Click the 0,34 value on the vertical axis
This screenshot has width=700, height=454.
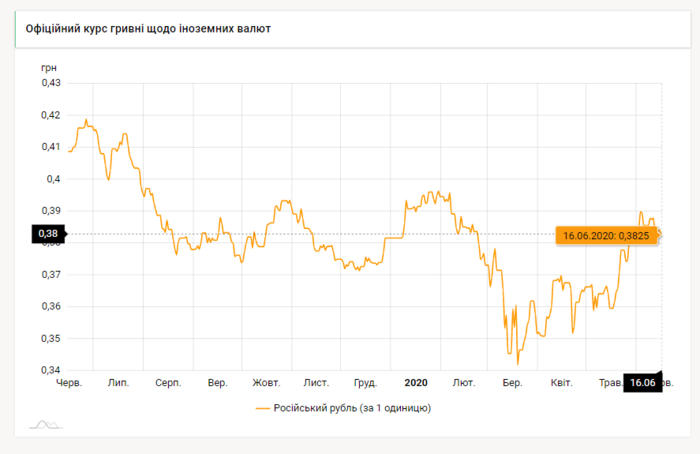pos(50,370)
